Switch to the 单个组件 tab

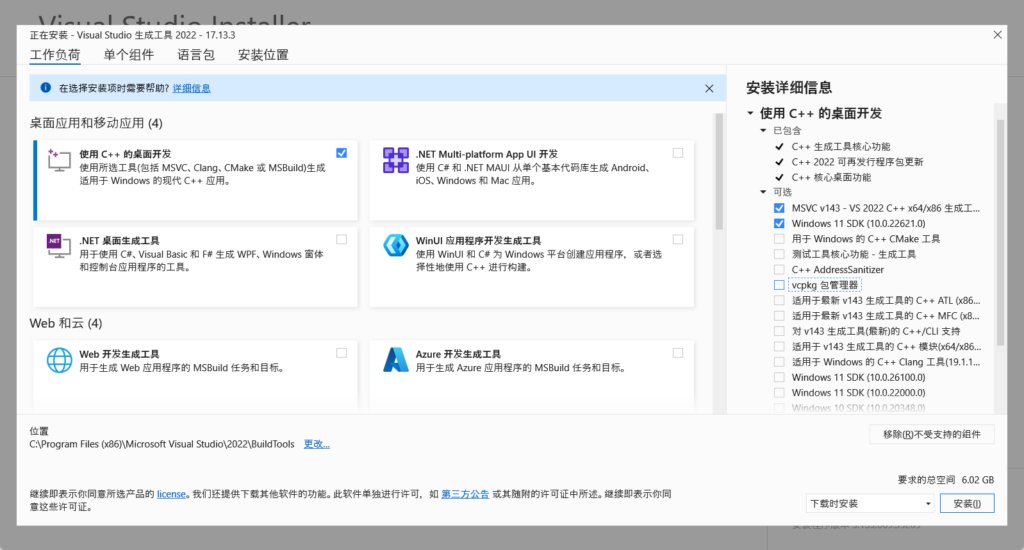(x=129, y=55)
